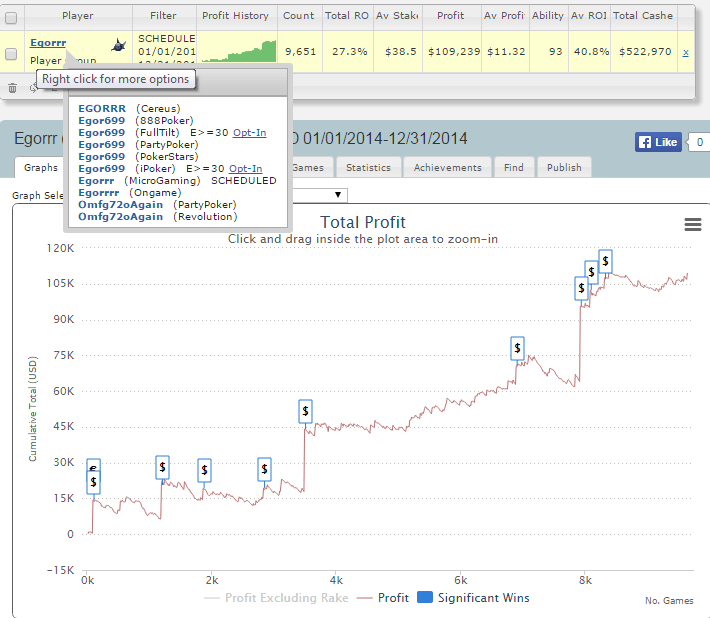The width and height of the screenshot is (710, 618).
Task: Open the Egorrr player link
Action: [x=48, y=43]
